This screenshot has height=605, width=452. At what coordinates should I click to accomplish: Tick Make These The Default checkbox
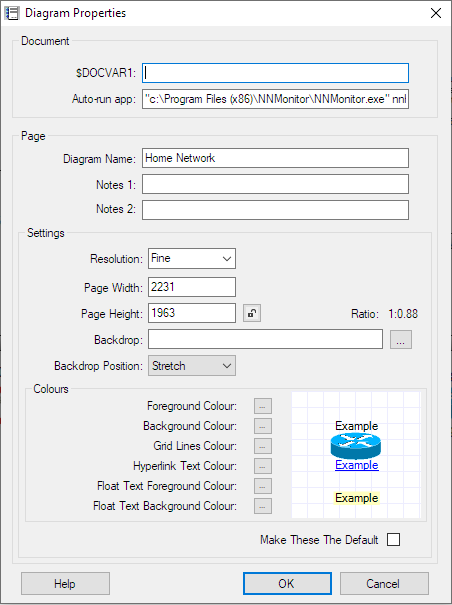393,539
